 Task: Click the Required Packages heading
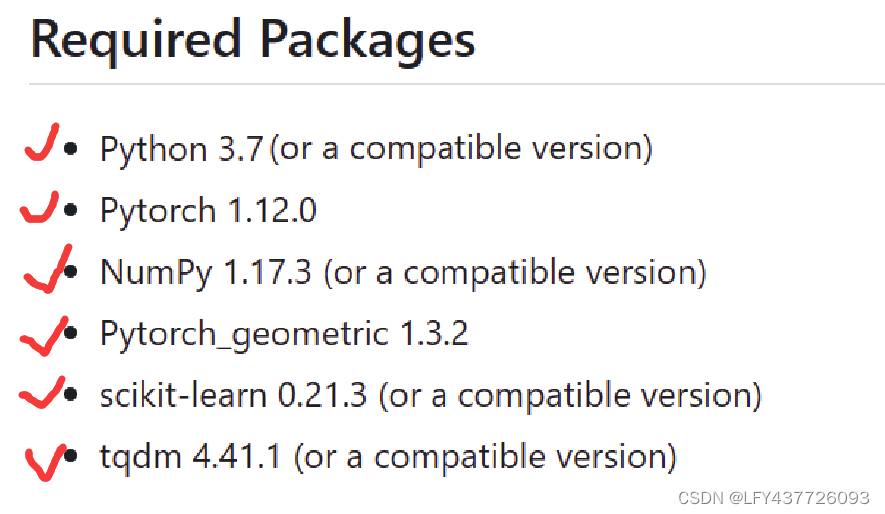tap(253, 39)
